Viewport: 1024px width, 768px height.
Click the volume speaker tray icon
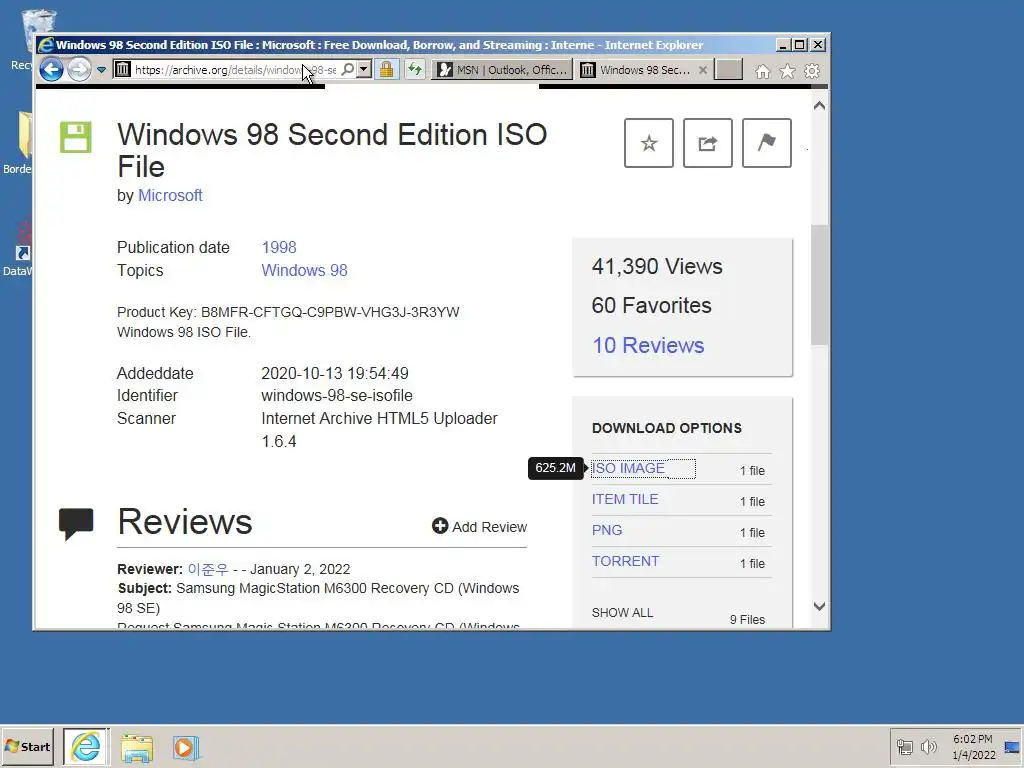[928, 747]
